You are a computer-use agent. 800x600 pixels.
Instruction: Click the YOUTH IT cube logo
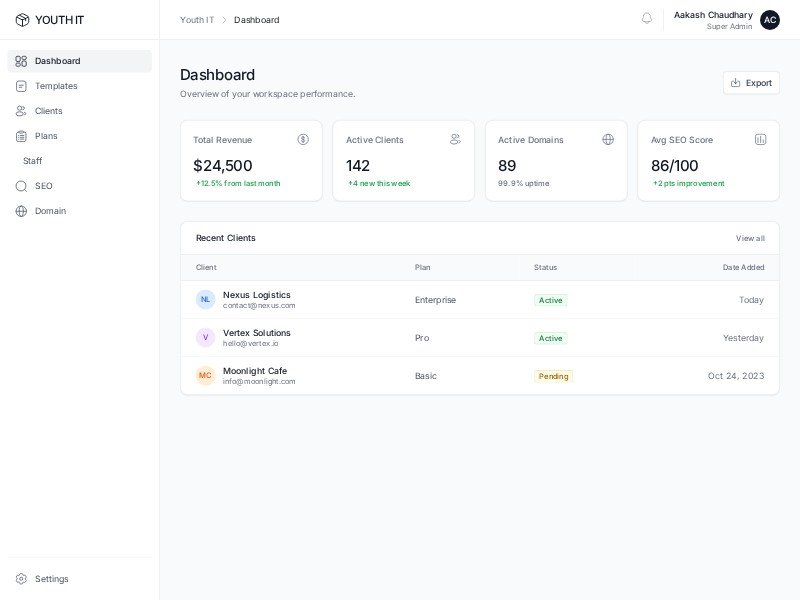pyautogui.click(x=22, y=20)
